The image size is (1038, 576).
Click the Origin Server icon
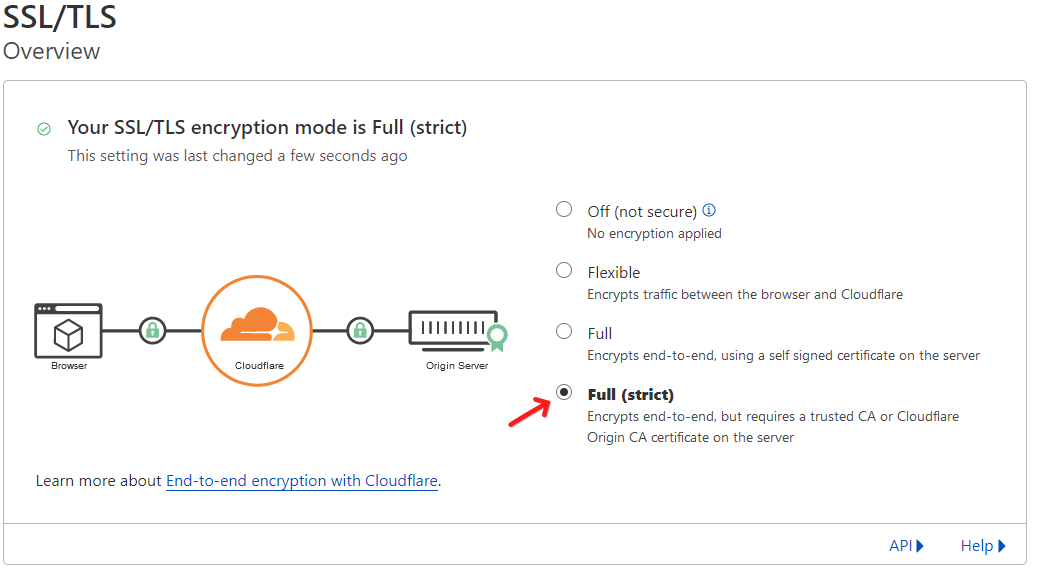pyautogui.click(x=454, y=330)
